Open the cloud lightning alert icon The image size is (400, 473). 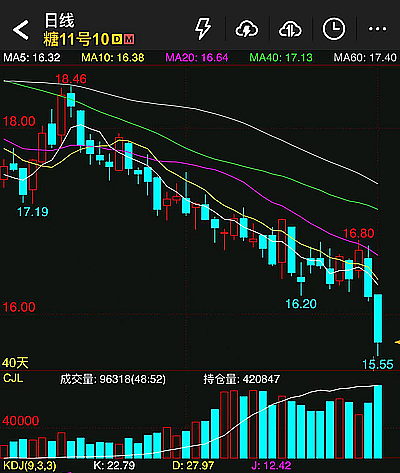pos(247,29)
